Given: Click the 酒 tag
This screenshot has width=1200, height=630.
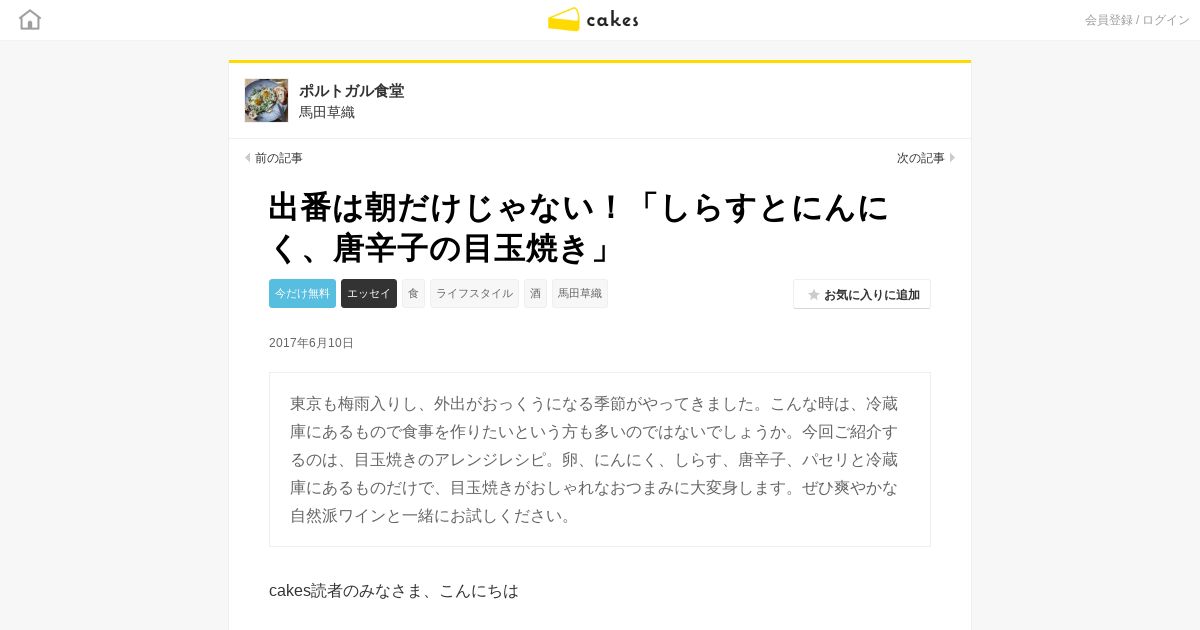Looking at the screenshot, I should tap(535, 293).
